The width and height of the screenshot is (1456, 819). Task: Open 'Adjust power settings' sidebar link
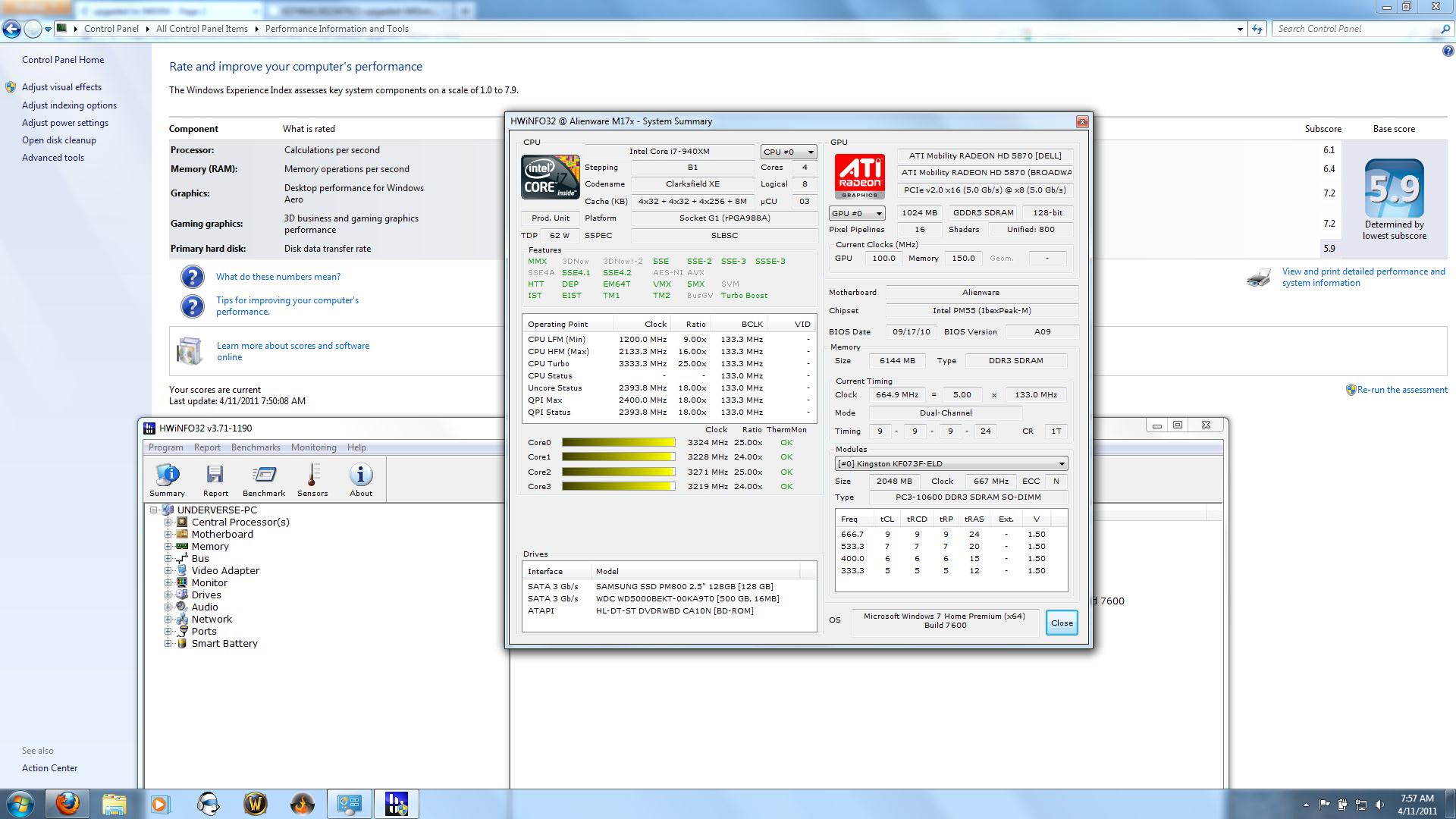(x=65, y=123)
